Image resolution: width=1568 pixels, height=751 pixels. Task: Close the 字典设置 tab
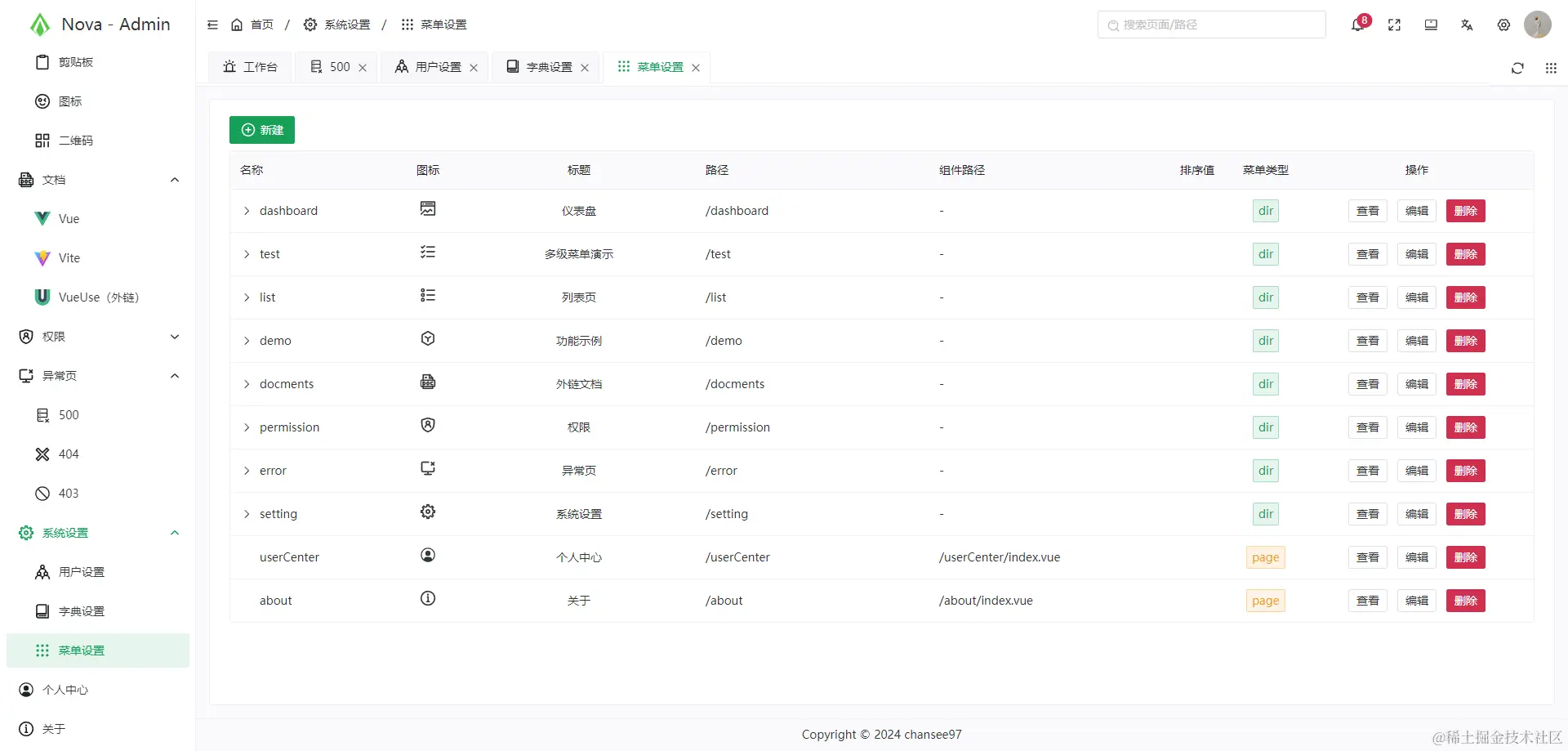585,68
